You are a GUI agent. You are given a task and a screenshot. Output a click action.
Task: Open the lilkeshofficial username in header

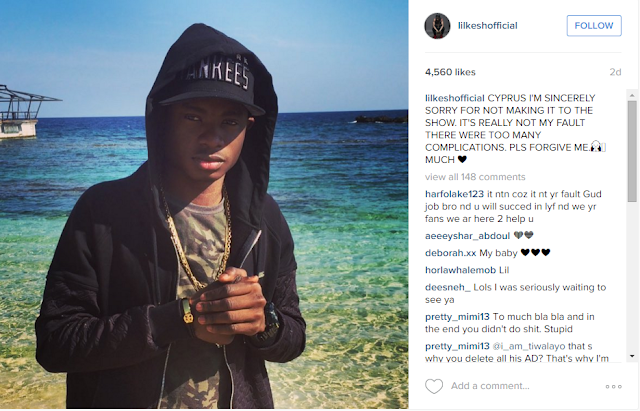(x=487, y=26)
